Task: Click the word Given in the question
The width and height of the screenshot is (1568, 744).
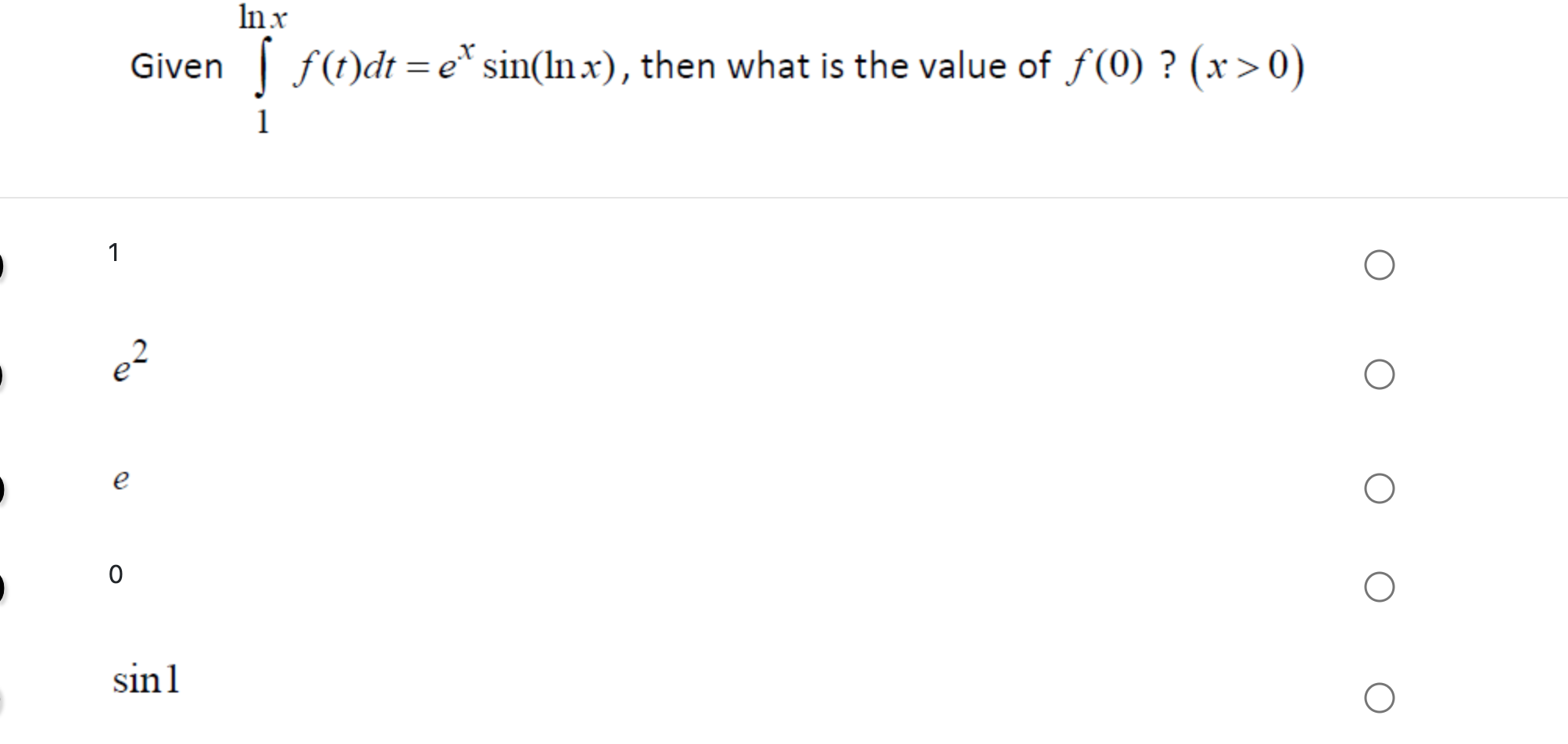Action: (178, 66)
